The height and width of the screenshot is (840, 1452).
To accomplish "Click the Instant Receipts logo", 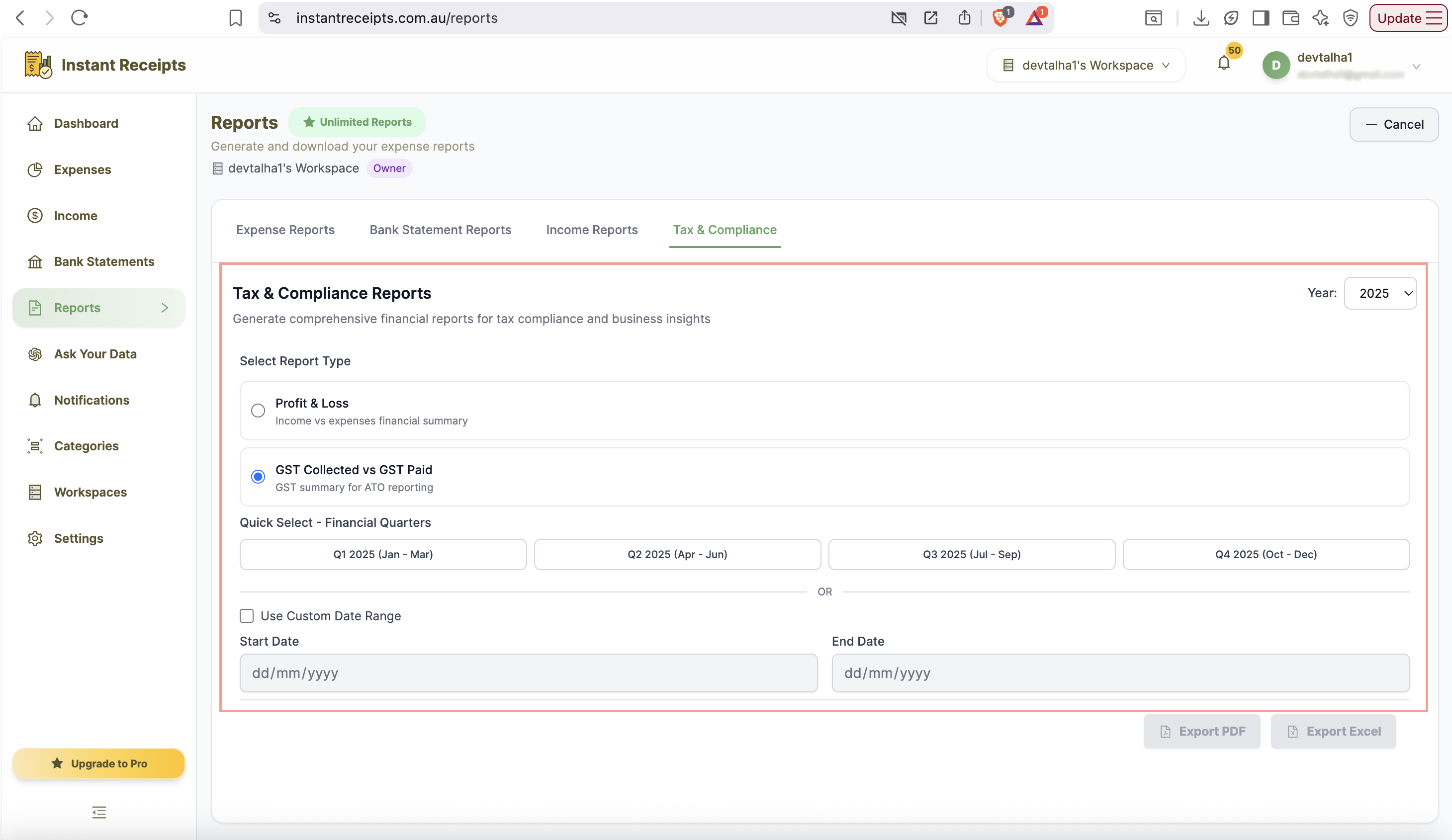I will [105, 65].
